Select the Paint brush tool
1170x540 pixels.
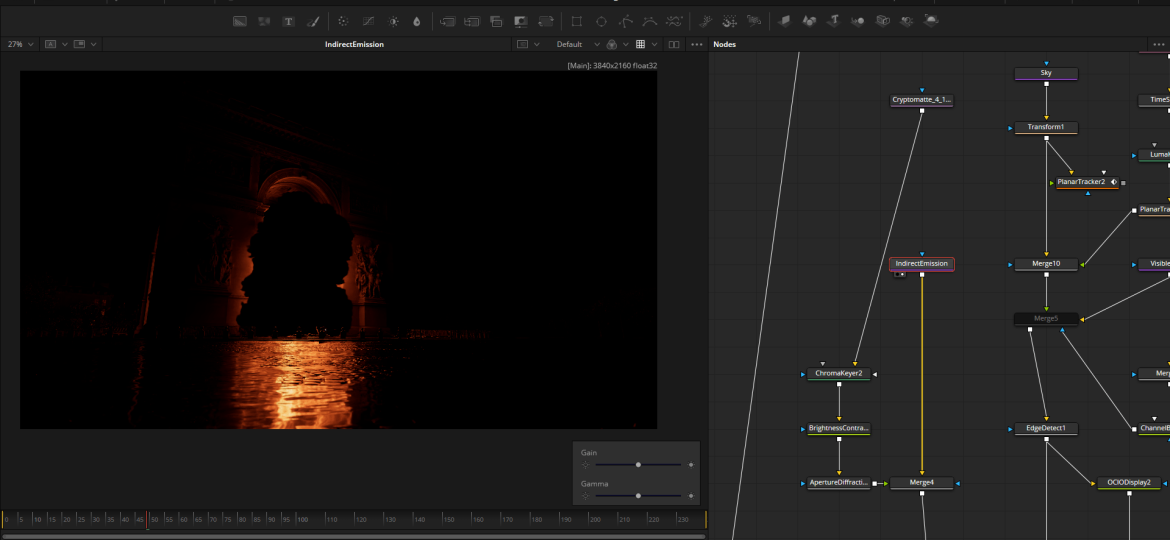[x=313, y=21]
